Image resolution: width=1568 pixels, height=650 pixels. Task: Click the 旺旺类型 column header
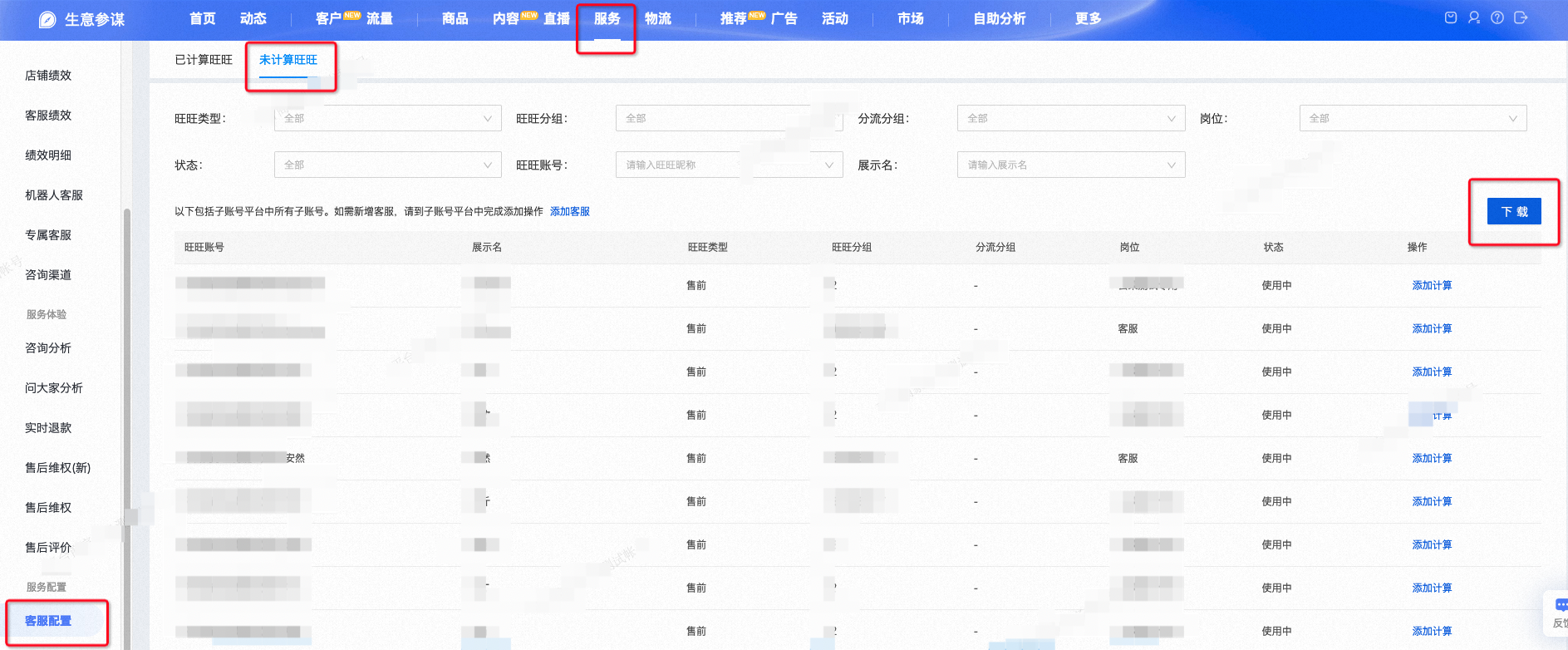click(x=708, y=247)
